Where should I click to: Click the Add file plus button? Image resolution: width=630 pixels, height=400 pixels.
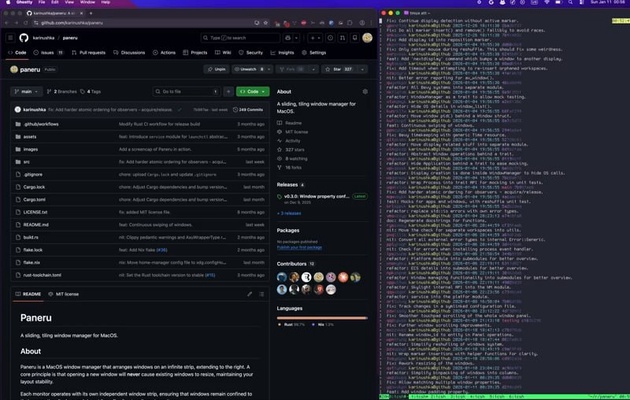coord(228,92)
